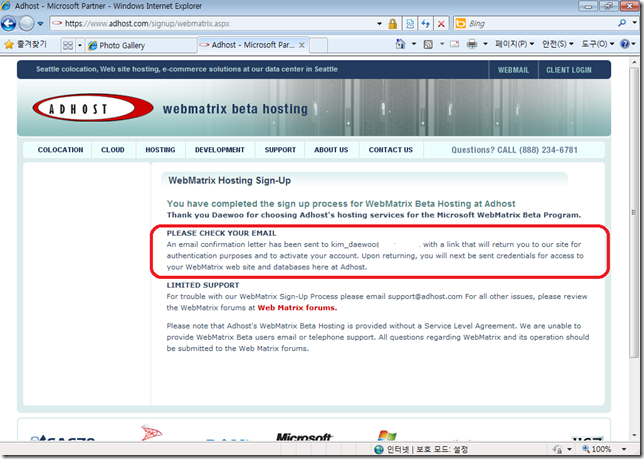Click the compatibility view icon
Viewport: 644px width, 459px height.
click(410, 24)
